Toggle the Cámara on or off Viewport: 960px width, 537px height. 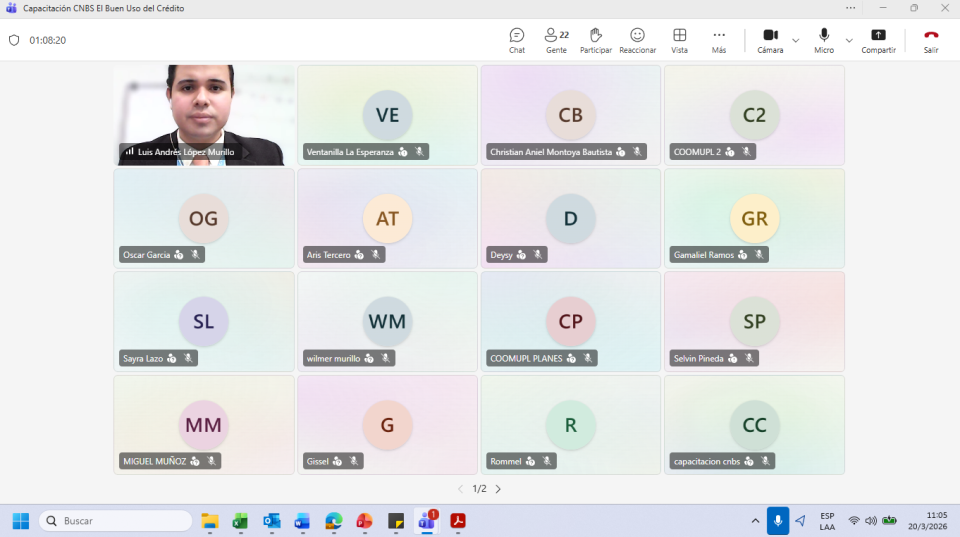[770, 40]
